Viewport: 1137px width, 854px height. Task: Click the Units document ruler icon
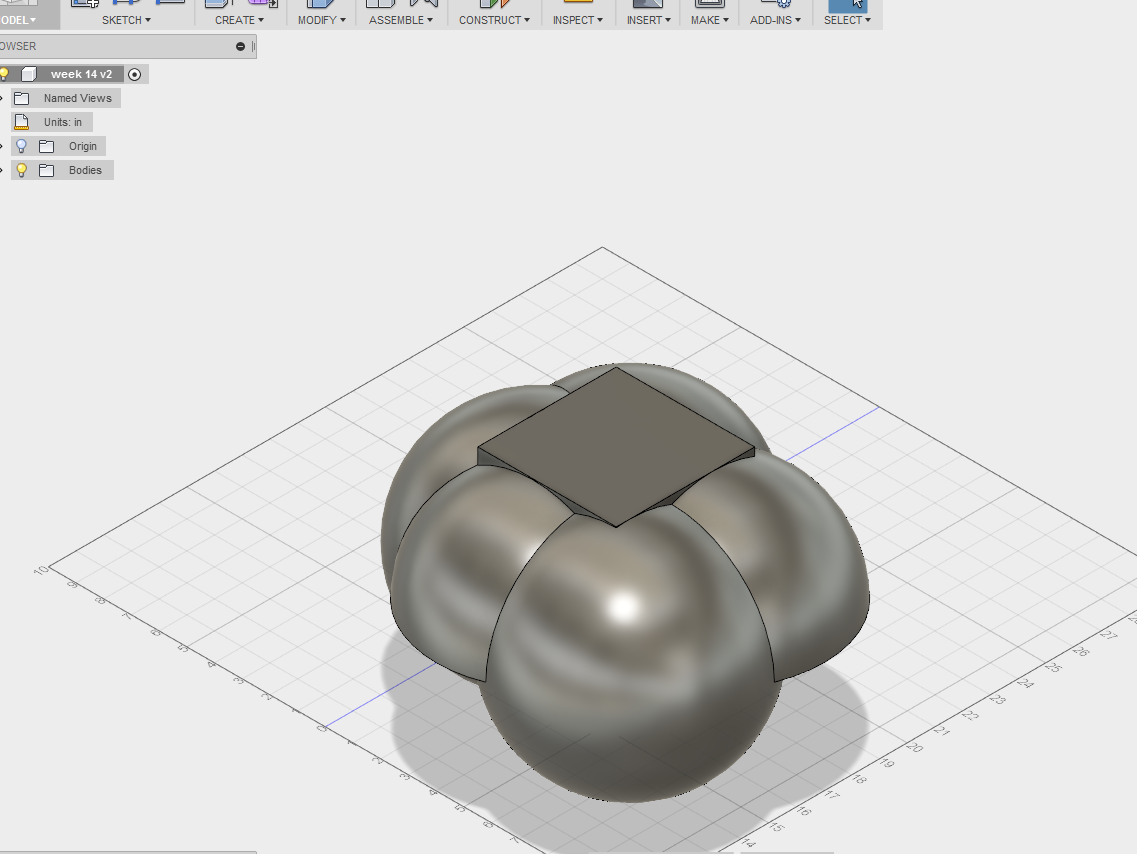click(x=22, y=122)
